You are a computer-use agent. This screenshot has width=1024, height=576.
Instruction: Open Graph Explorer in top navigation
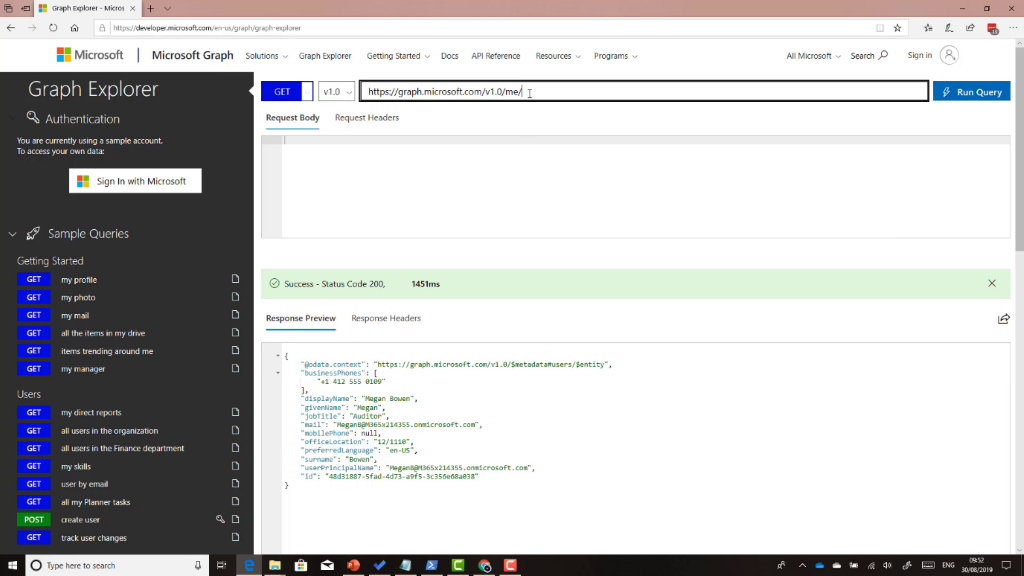[325, 56]
